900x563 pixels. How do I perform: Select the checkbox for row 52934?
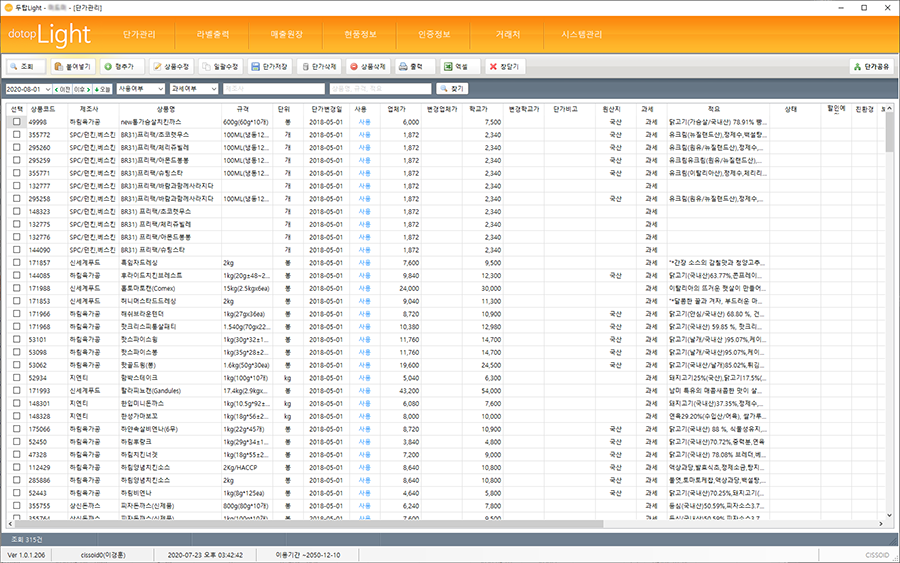[x=16, y=378]
